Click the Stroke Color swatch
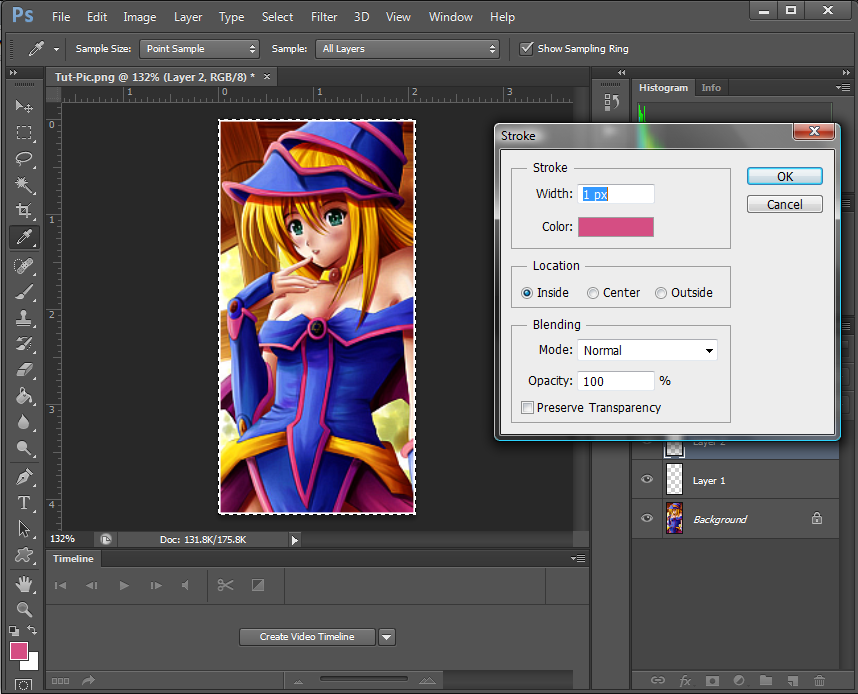858x694 pixels. pyautogui.click(x=616, y=227)
